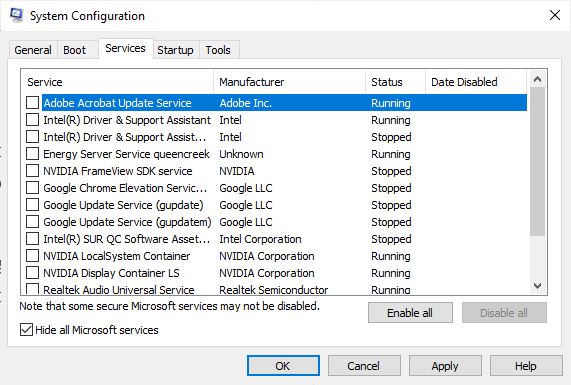Image resolution: width=571 pixels, height=385 pixels.
Task: Select Google Chrome Elevation Servic... row text
Action: (125, 188)
